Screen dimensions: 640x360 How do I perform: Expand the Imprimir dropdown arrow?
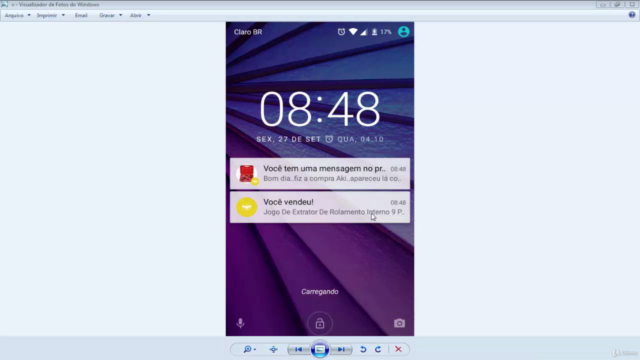point(63,15)
